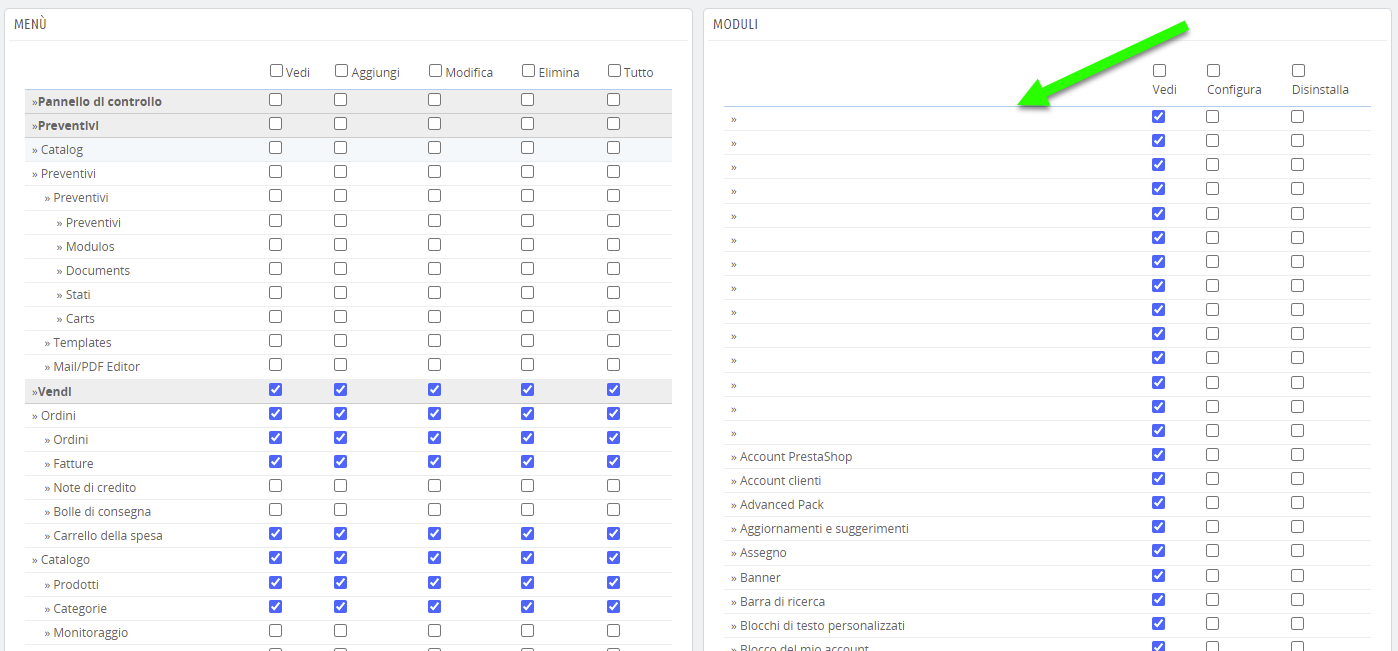1398x651 pixels.
Task: Uncheck Vedi for Carrello della spesa
Action: tap(276, 534)
